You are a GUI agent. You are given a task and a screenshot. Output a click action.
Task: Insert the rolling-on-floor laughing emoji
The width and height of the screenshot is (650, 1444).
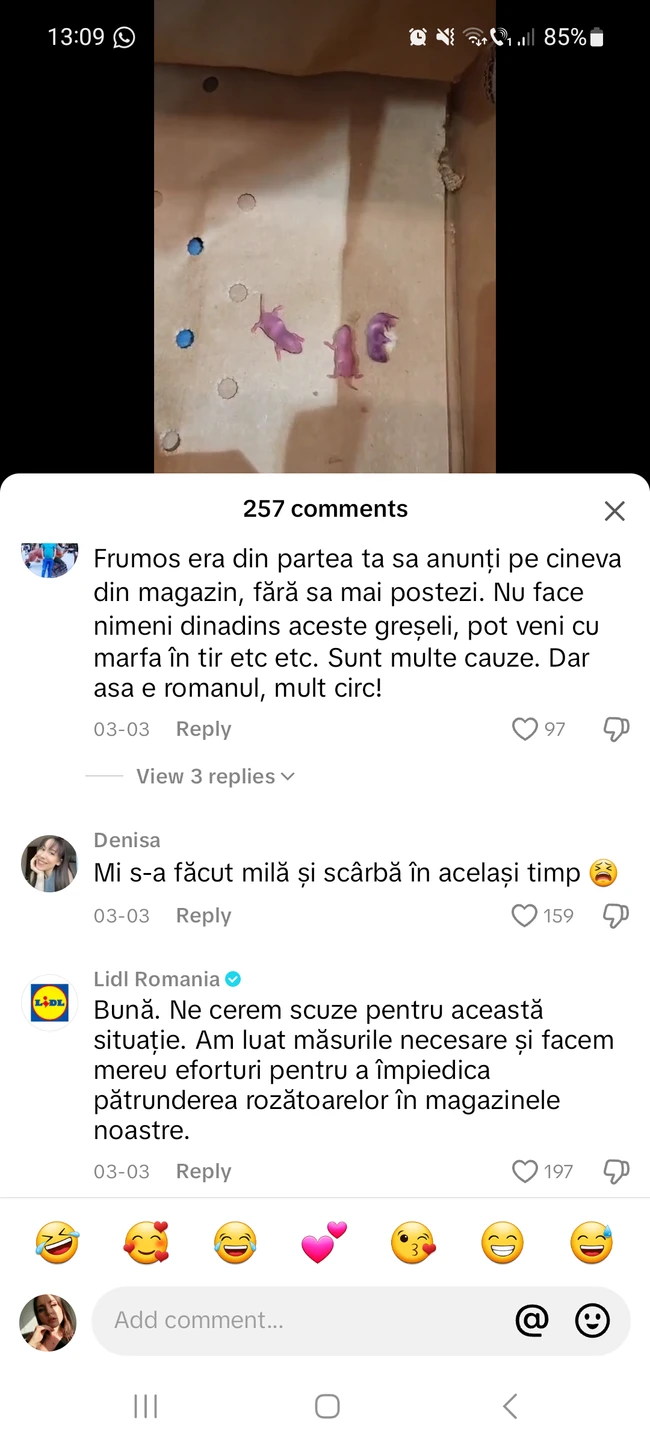coord(57,1243)
